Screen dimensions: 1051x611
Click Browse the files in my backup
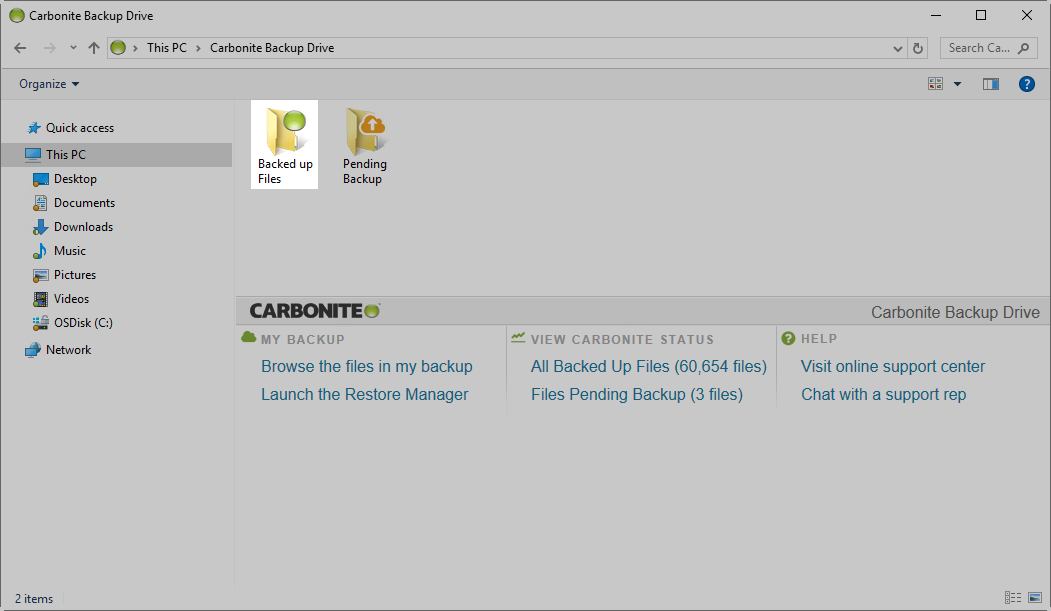pyautogui.click(x=367, y=366)
